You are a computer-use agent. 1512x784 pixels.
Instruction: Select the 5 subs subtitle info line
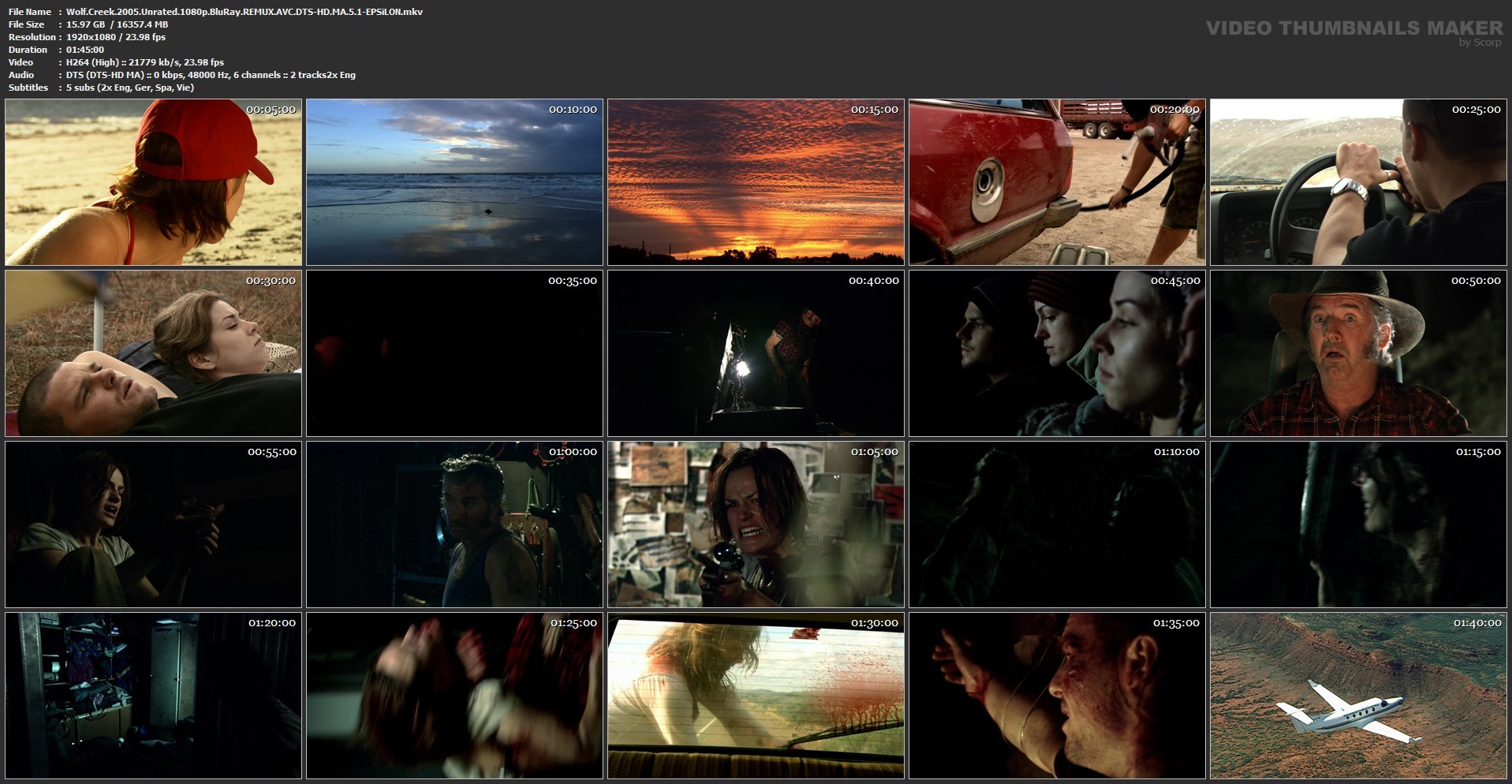point(130,88)
